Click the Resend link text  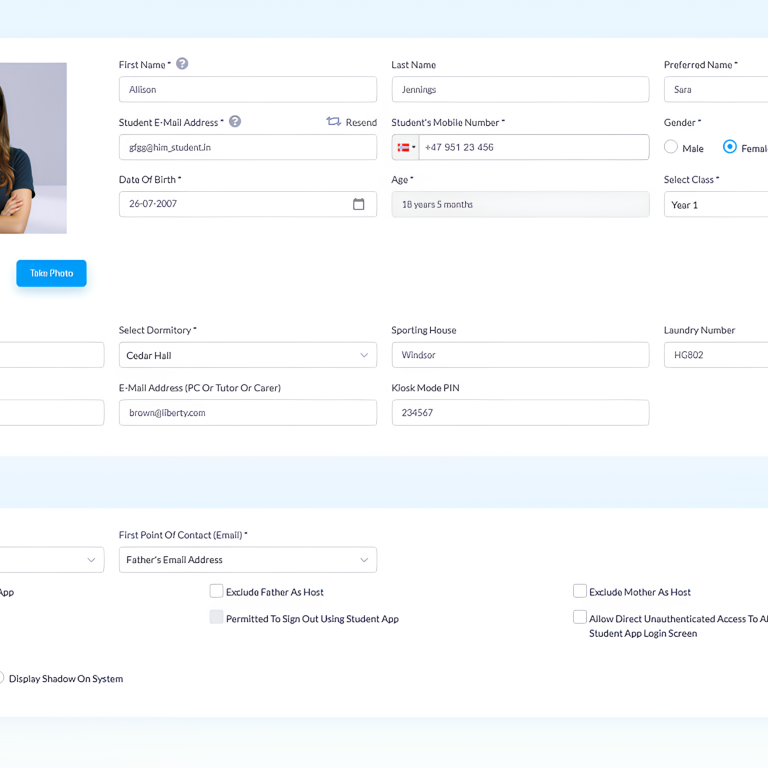(361, 123)
